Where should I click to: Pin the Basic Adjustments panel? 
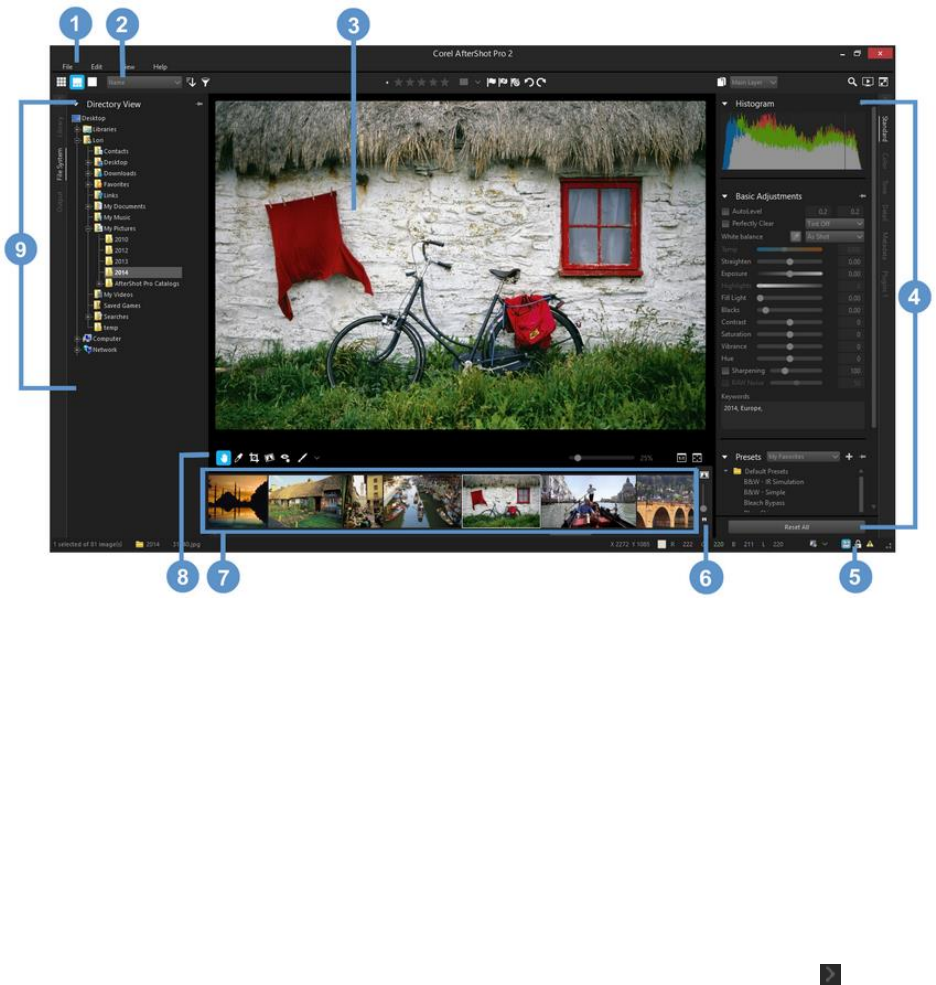tap(863, 196)
